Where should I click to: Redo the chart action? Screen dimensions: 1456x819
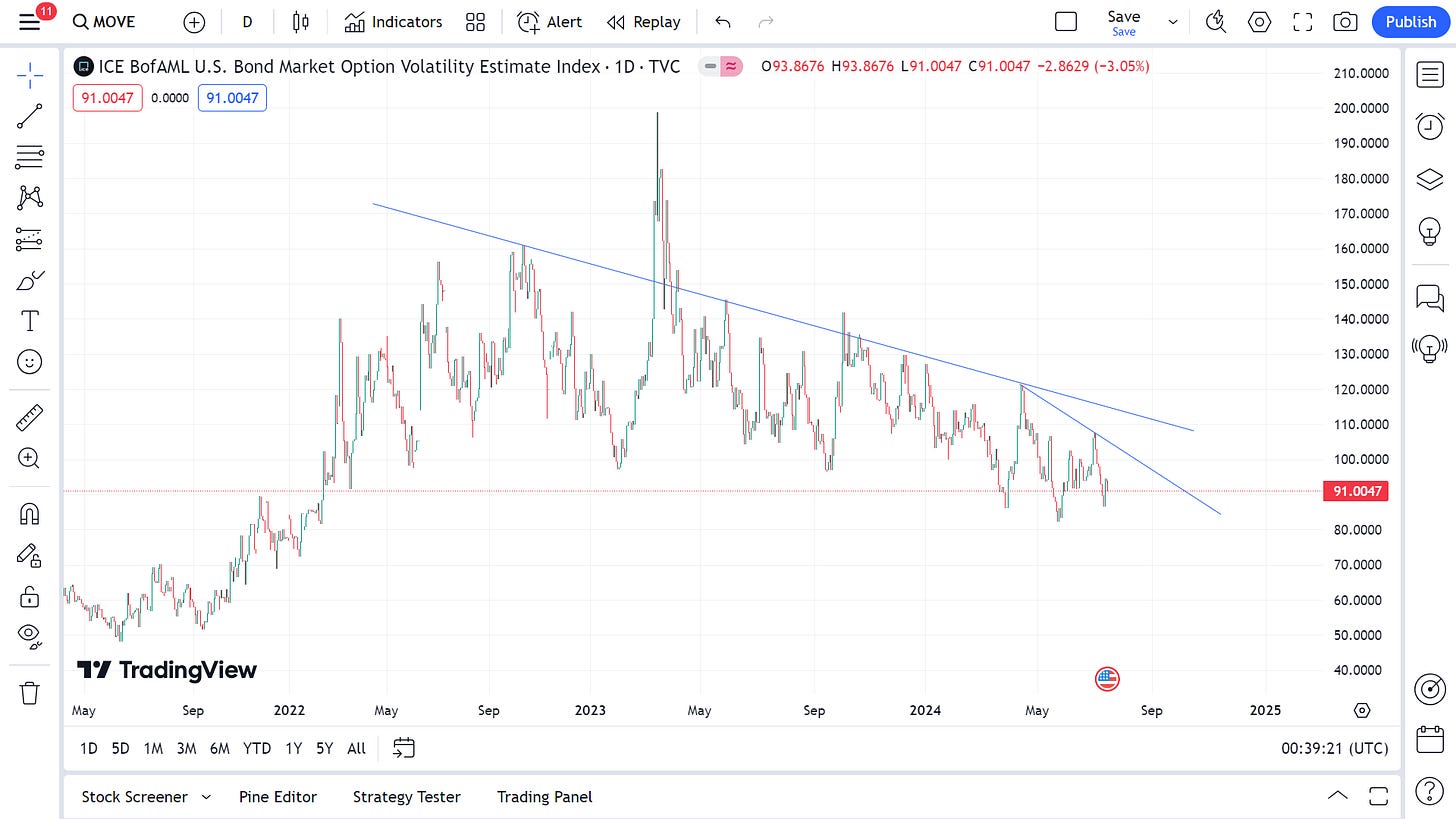coord(766,22)
